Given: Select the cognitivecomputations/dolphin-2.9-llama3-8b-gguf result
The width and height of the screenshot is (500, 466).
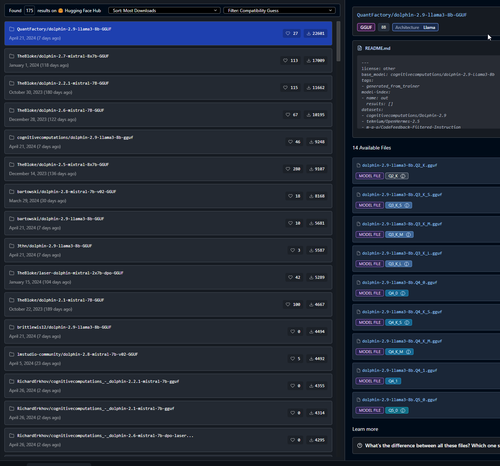Looking at the screenshot, I should pyautogui.click(x=168, y=142).
